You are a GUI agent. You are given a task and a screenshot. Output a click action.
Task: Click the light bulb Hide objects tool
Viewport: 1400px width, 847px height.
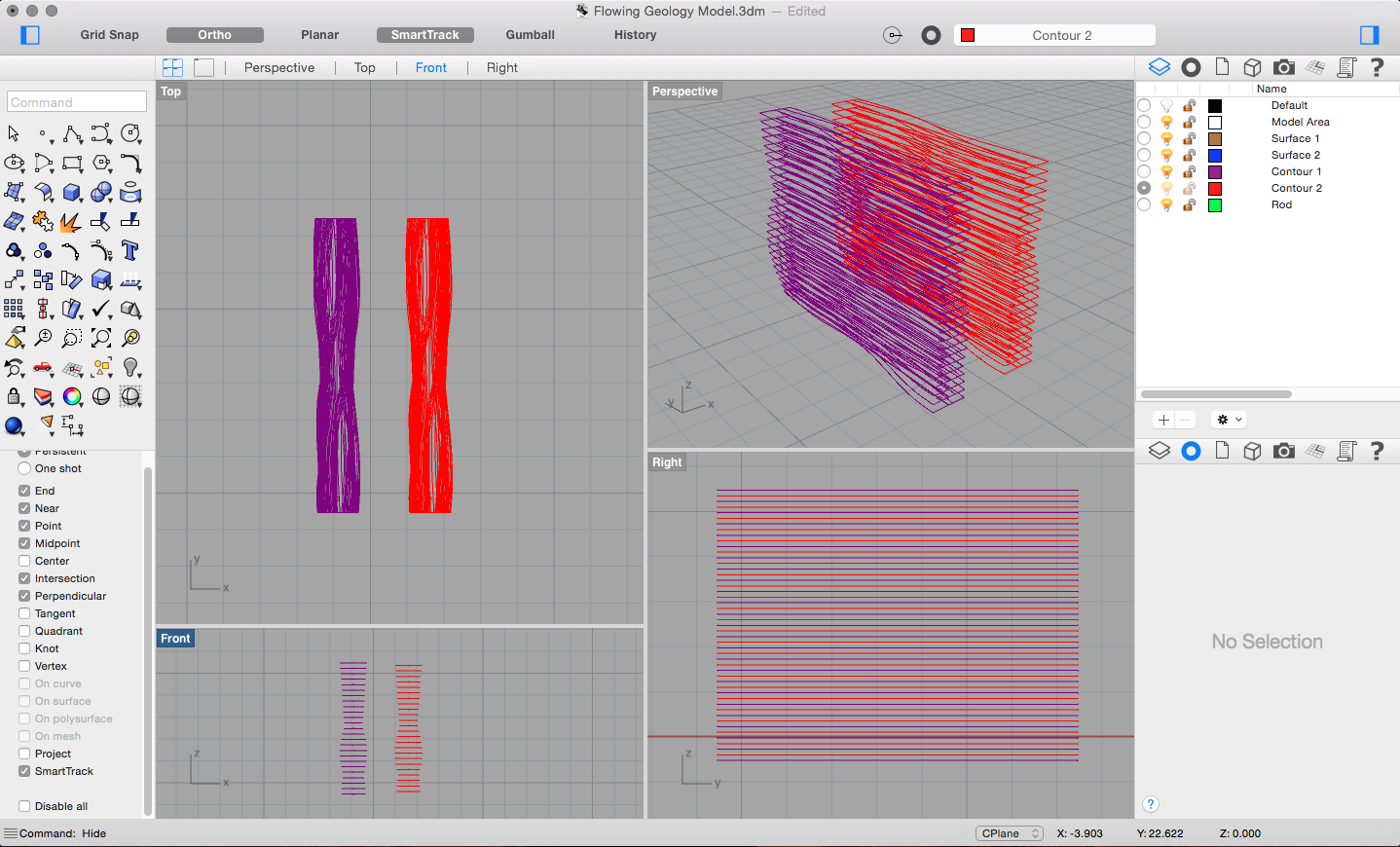point(130,367)
